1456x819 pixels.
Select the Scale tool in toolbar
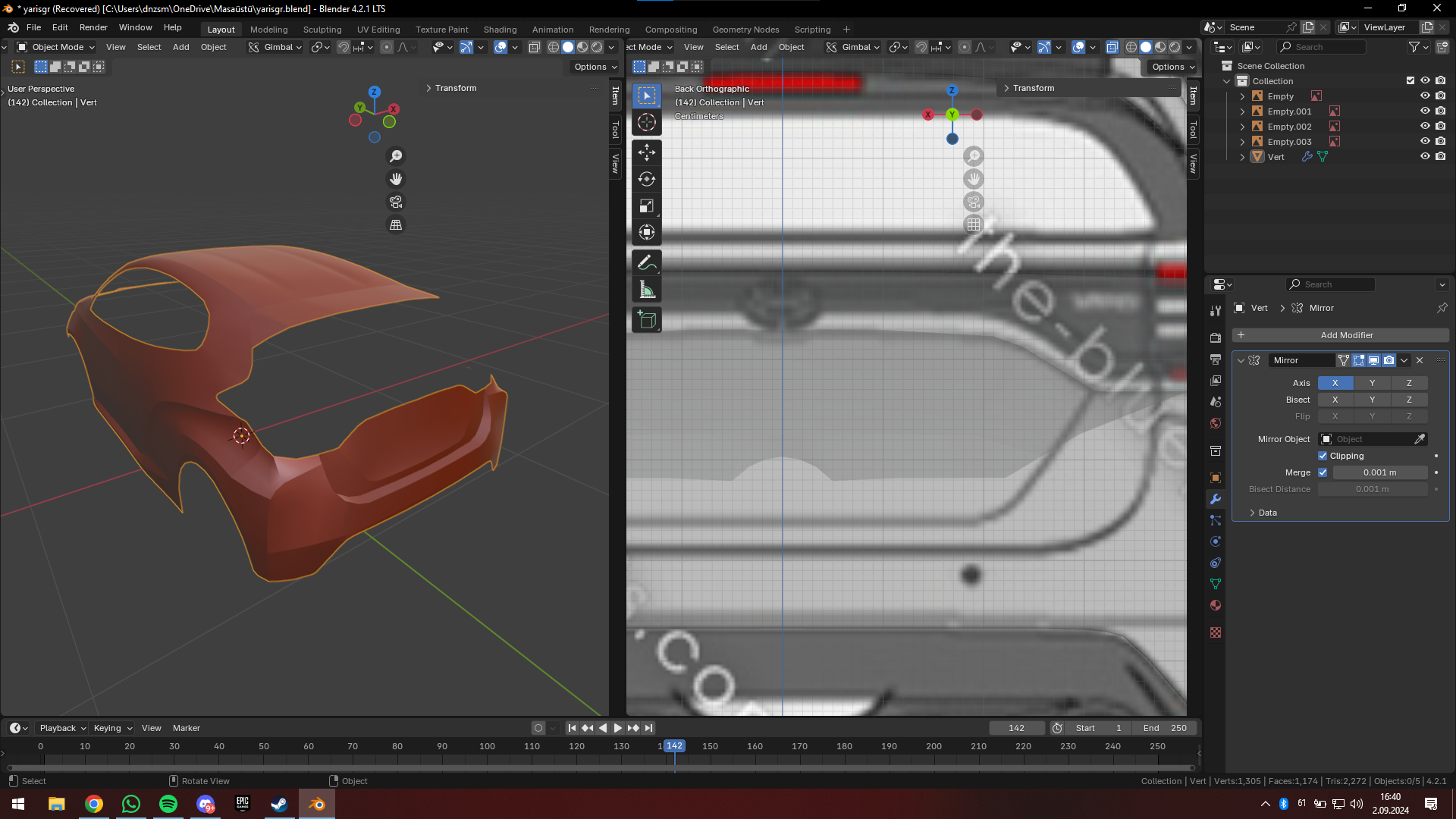pyautogui.click(x=646, y=206)
